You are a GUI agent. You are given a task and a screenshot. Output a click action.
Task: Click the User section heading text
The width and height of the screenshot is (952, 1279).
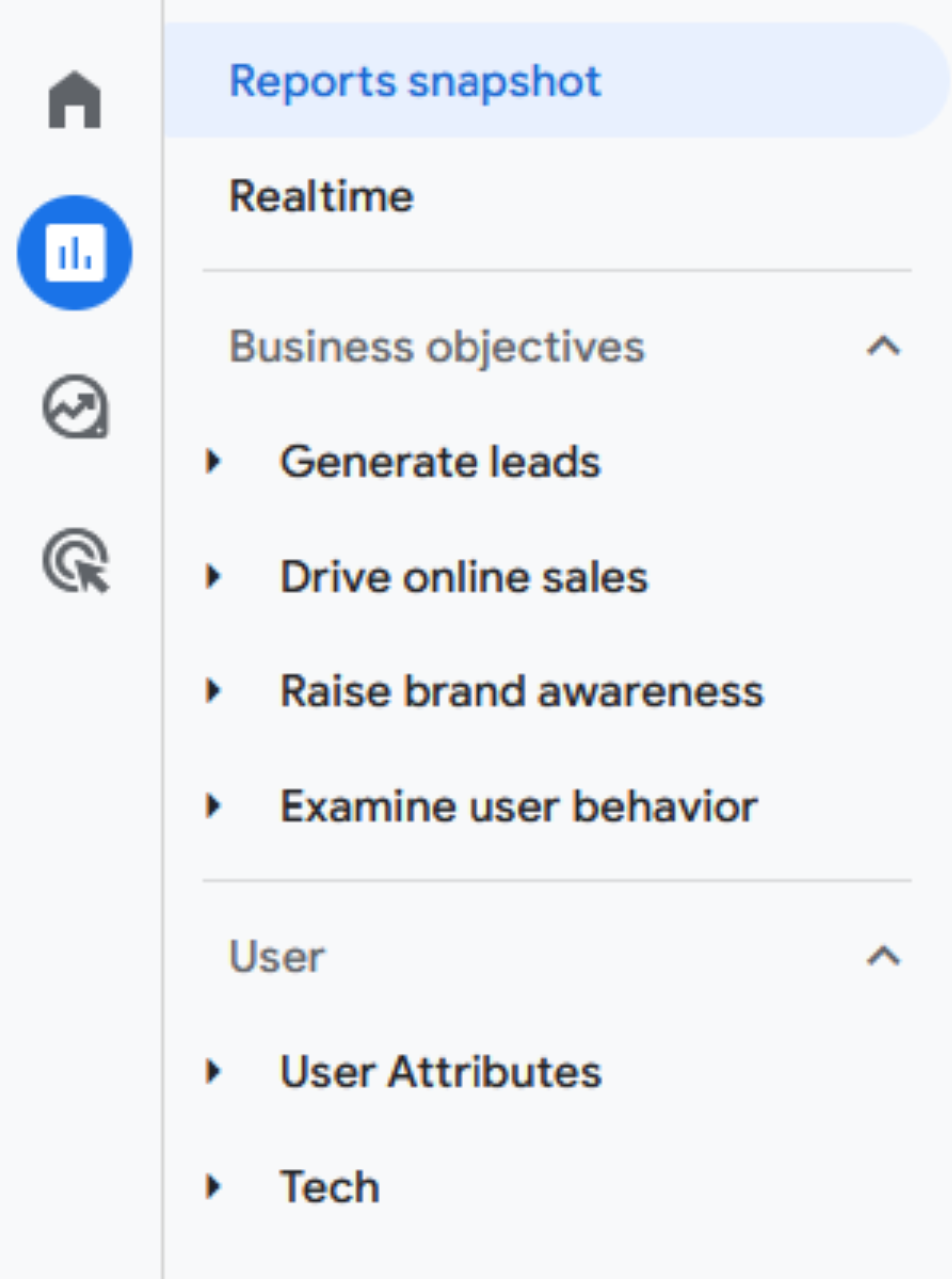[277, 957]
